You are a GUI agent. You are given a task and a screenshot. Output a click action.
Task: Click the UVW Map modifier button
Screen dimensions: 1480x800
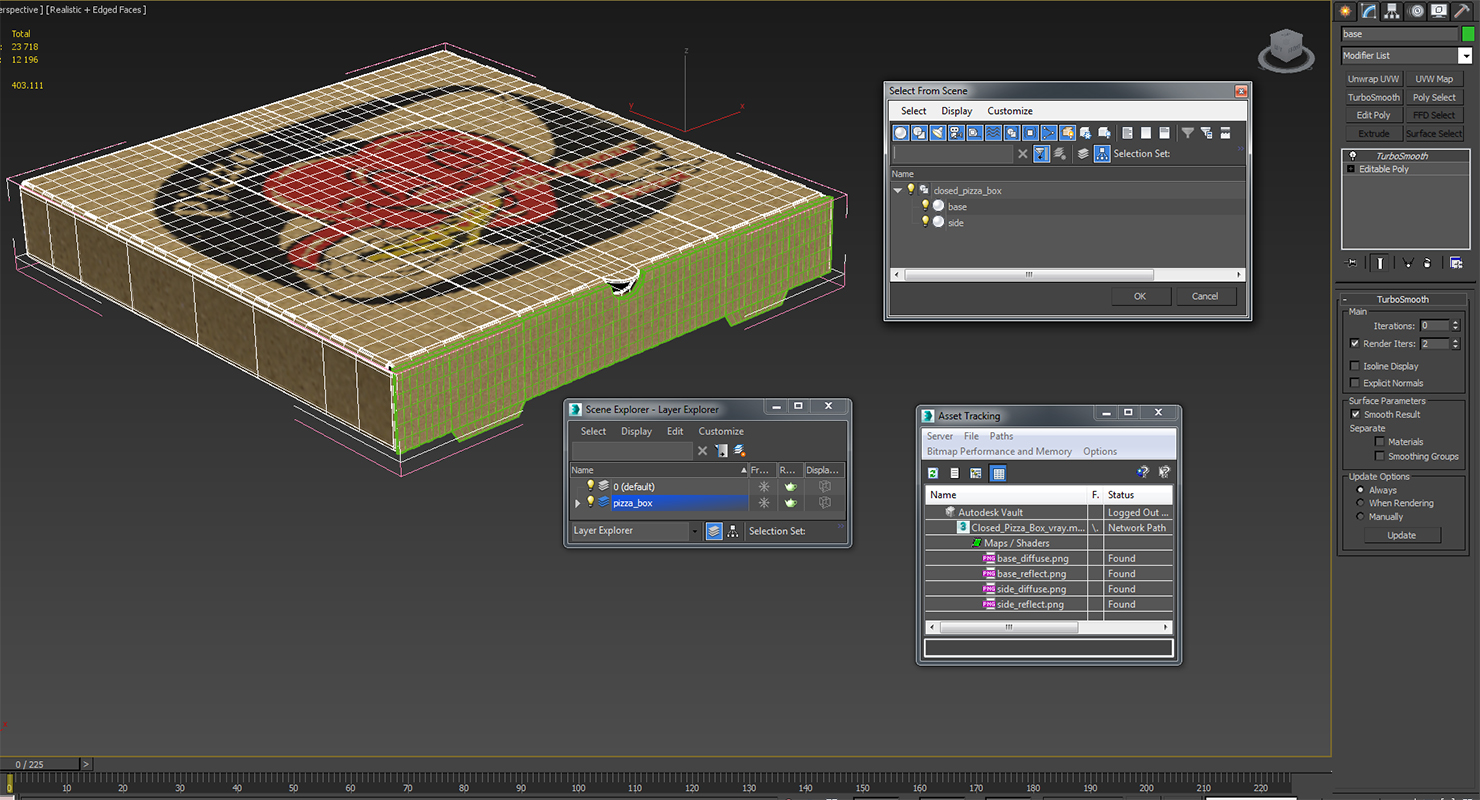click(1434, 79)
